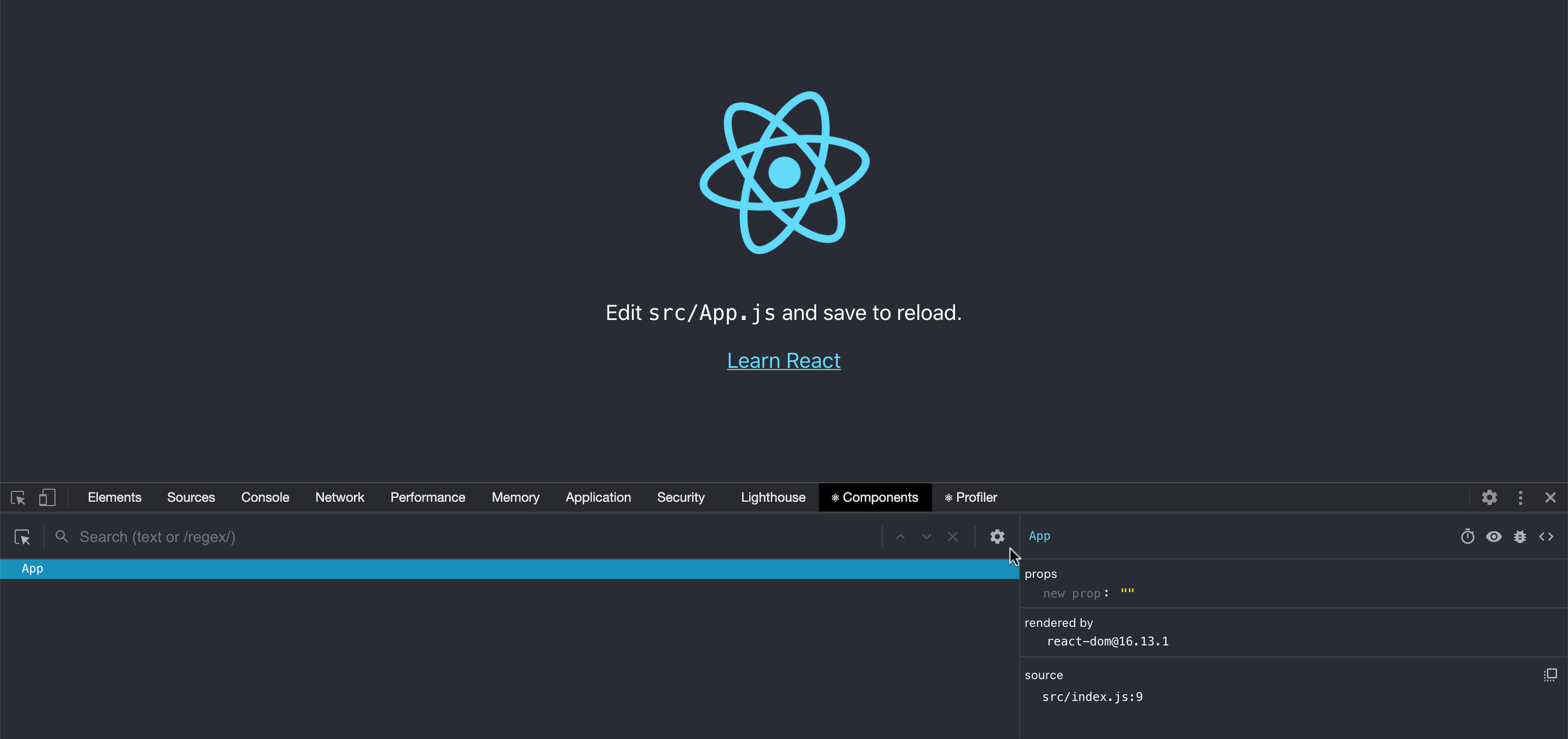Screen dimensions: 1568x739
Task: Open DevTools three-dot customize menu
Action: point(1520,497)
